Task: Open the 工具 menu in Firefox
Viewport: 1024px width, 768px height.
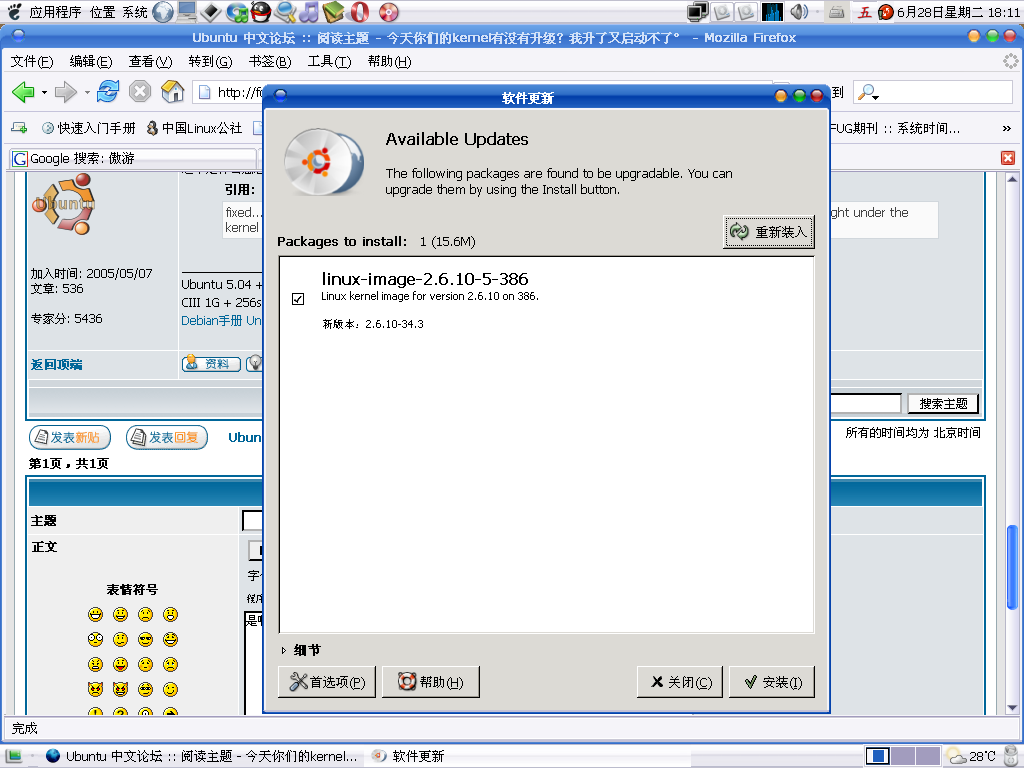Action: pyautogui.click(x=329, y=61)
